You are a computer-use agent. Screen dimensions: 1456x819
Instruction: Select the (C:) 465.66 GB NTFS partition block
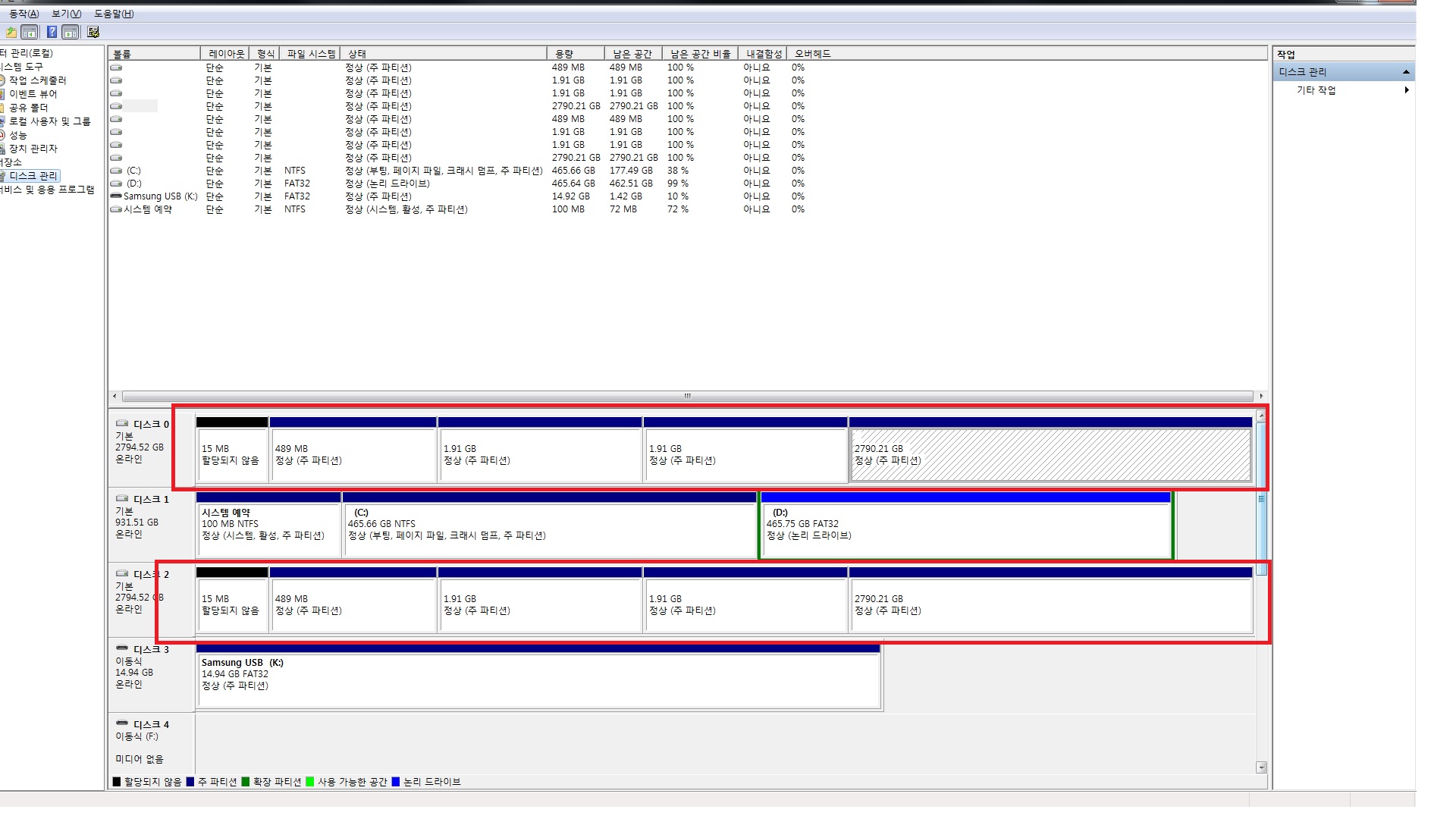tap(550, 531)
